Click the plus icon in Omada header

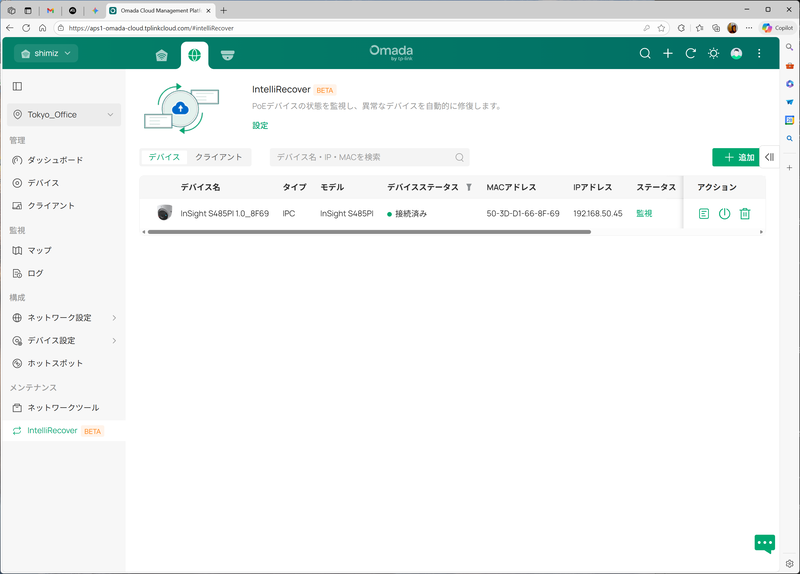tap(668, 53)
